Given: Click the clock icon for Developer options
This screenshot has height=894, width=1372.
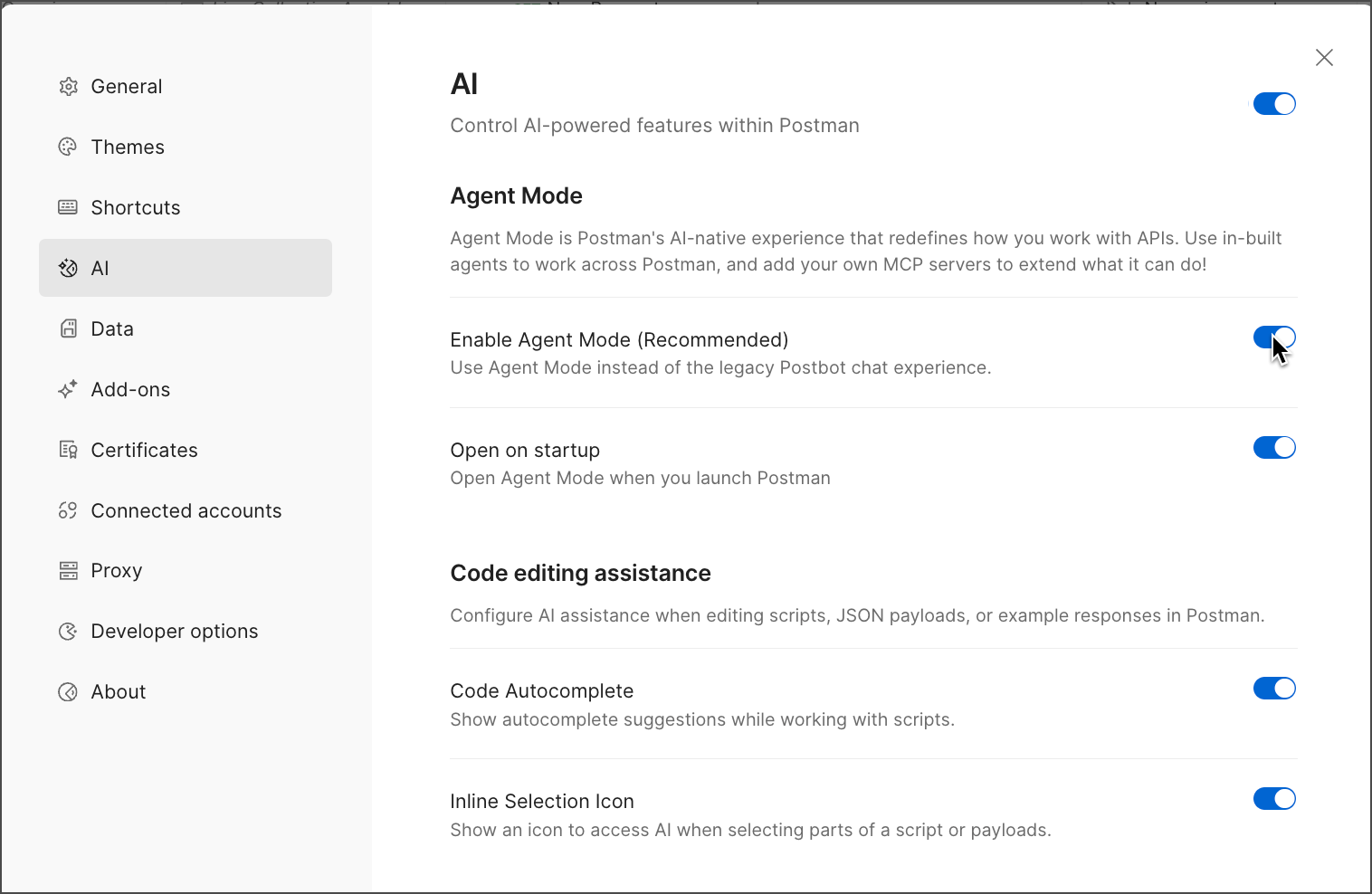Looking at the screenshot, I should [x=68, y=631].
